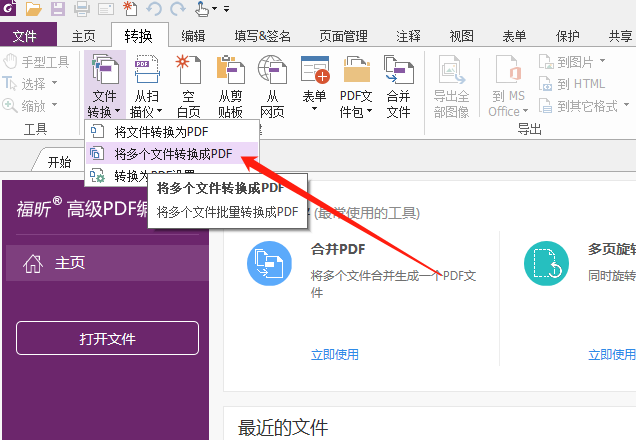This screenshot has width=636, height=440.
Task: Click 立即使用 link under 合并PDF
Action: (x=334, y=354)
